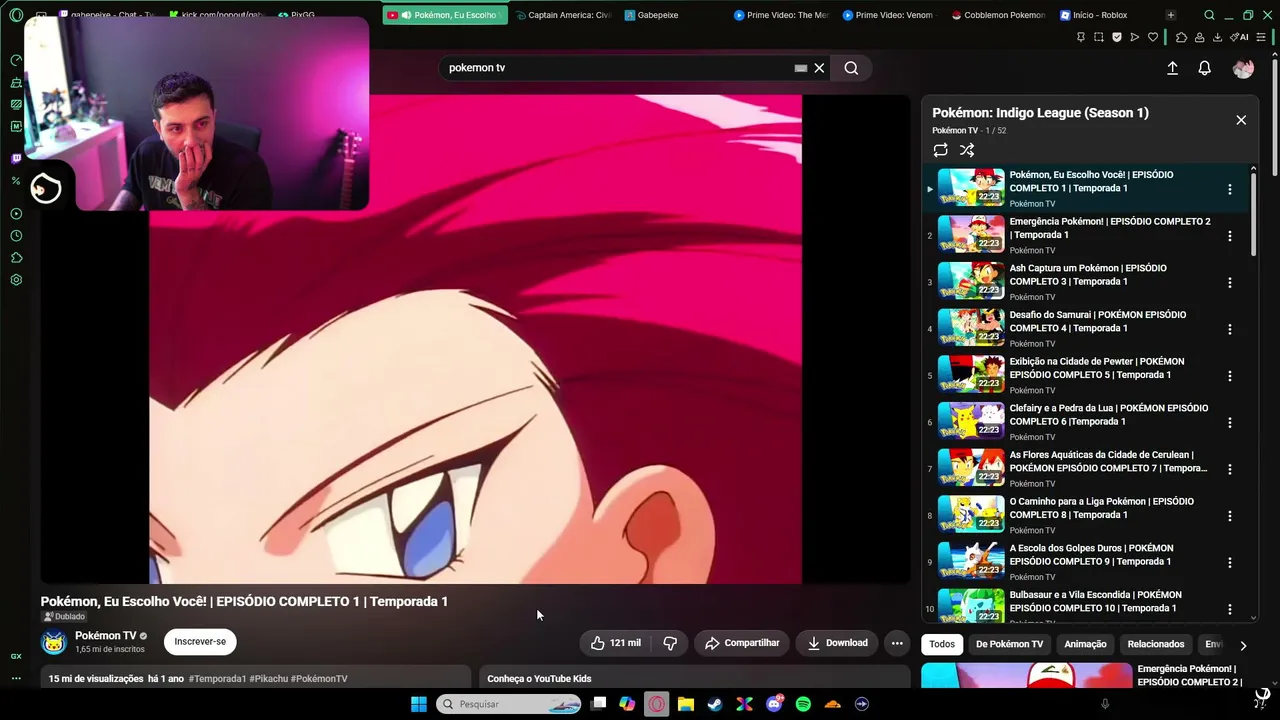Select the Relacionados filter chip
This screenshot has height=720, width=1280.
[x=1156, y=644]
